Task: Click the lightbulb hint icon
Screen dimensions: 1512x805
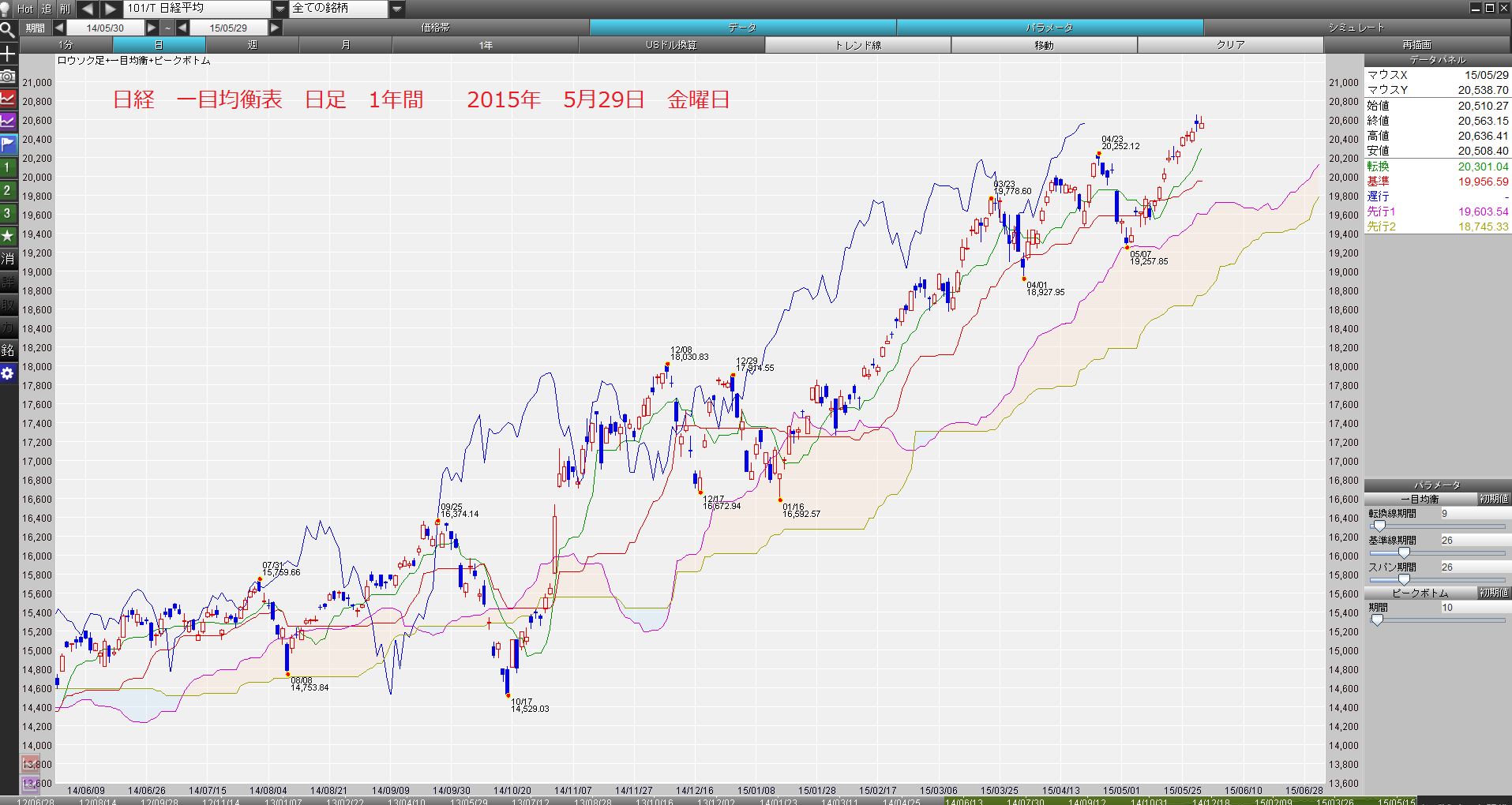Action: tap(6, 9)
